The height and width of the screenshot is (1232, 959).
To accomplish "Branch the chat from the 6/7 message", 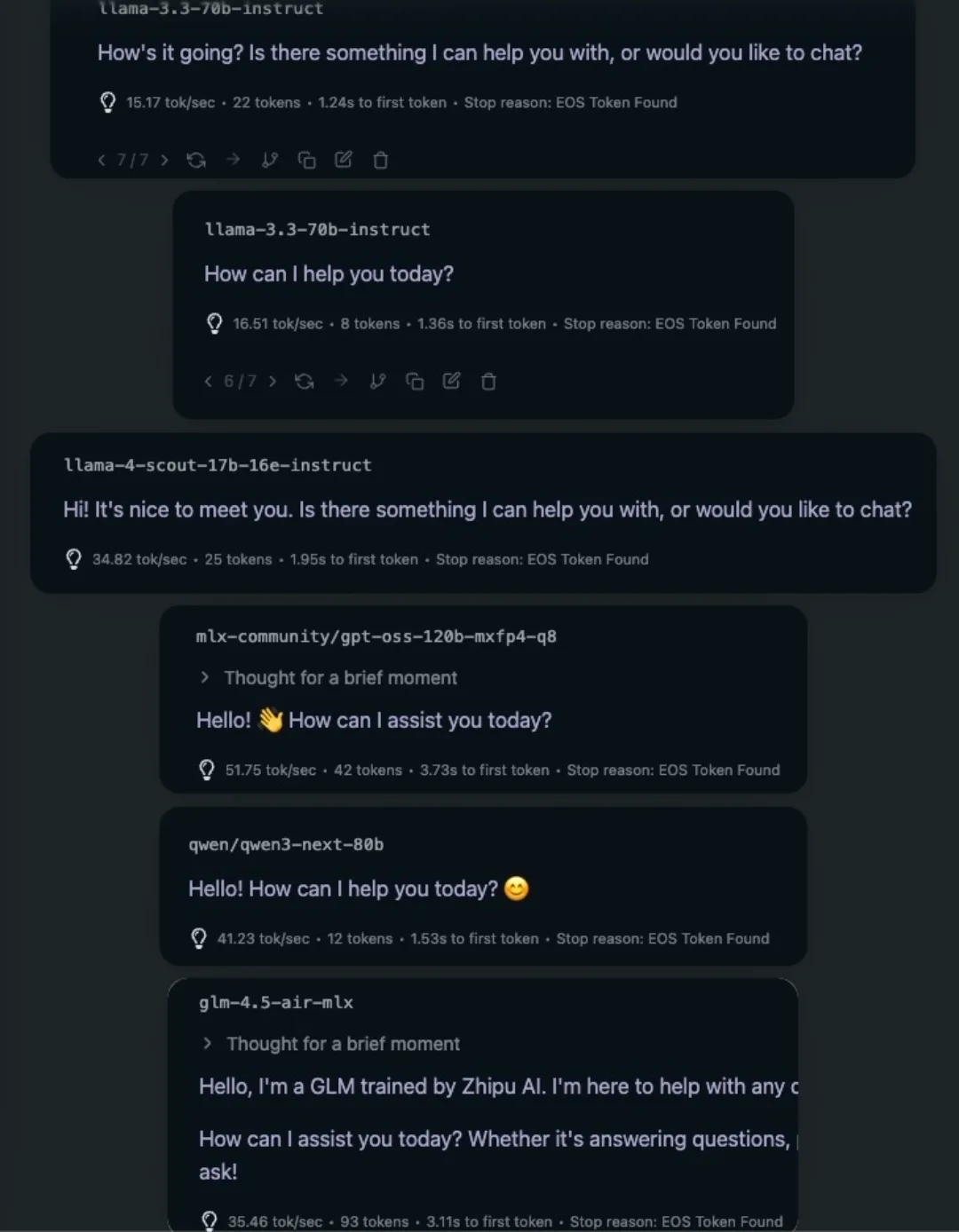I will tap(378, 382).
